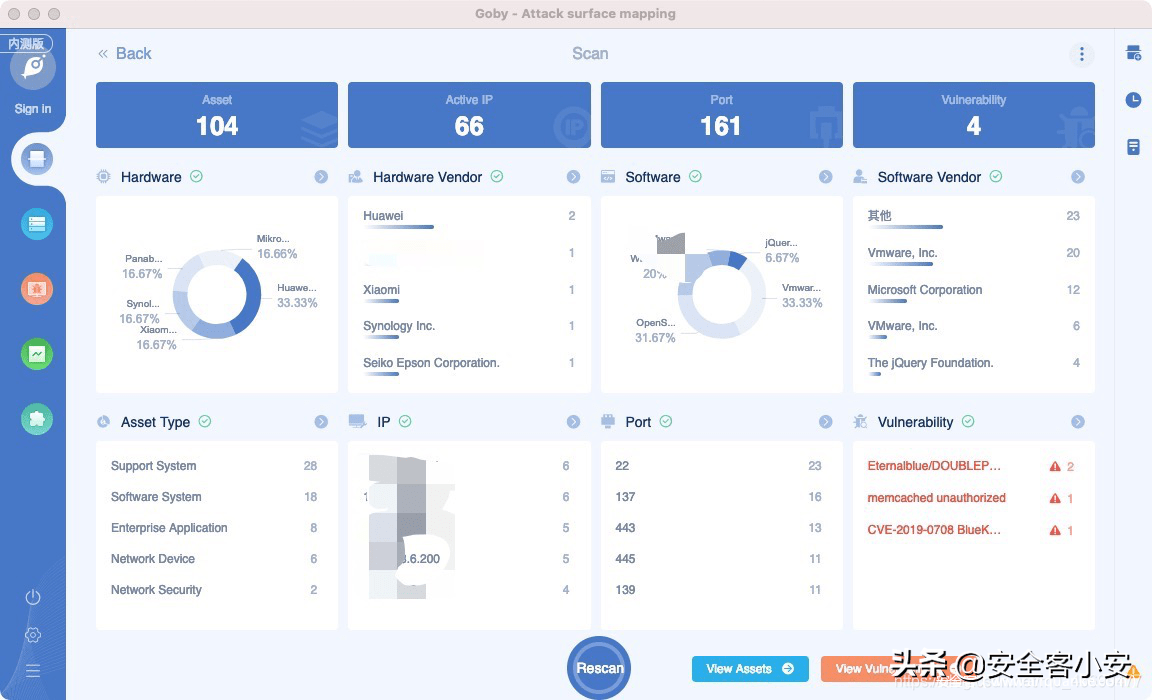The height and width of the screenshot is (700, 1152).
Task: Open the server list sidebar icon
Action: pyautogui.click(x=37, y=224)
